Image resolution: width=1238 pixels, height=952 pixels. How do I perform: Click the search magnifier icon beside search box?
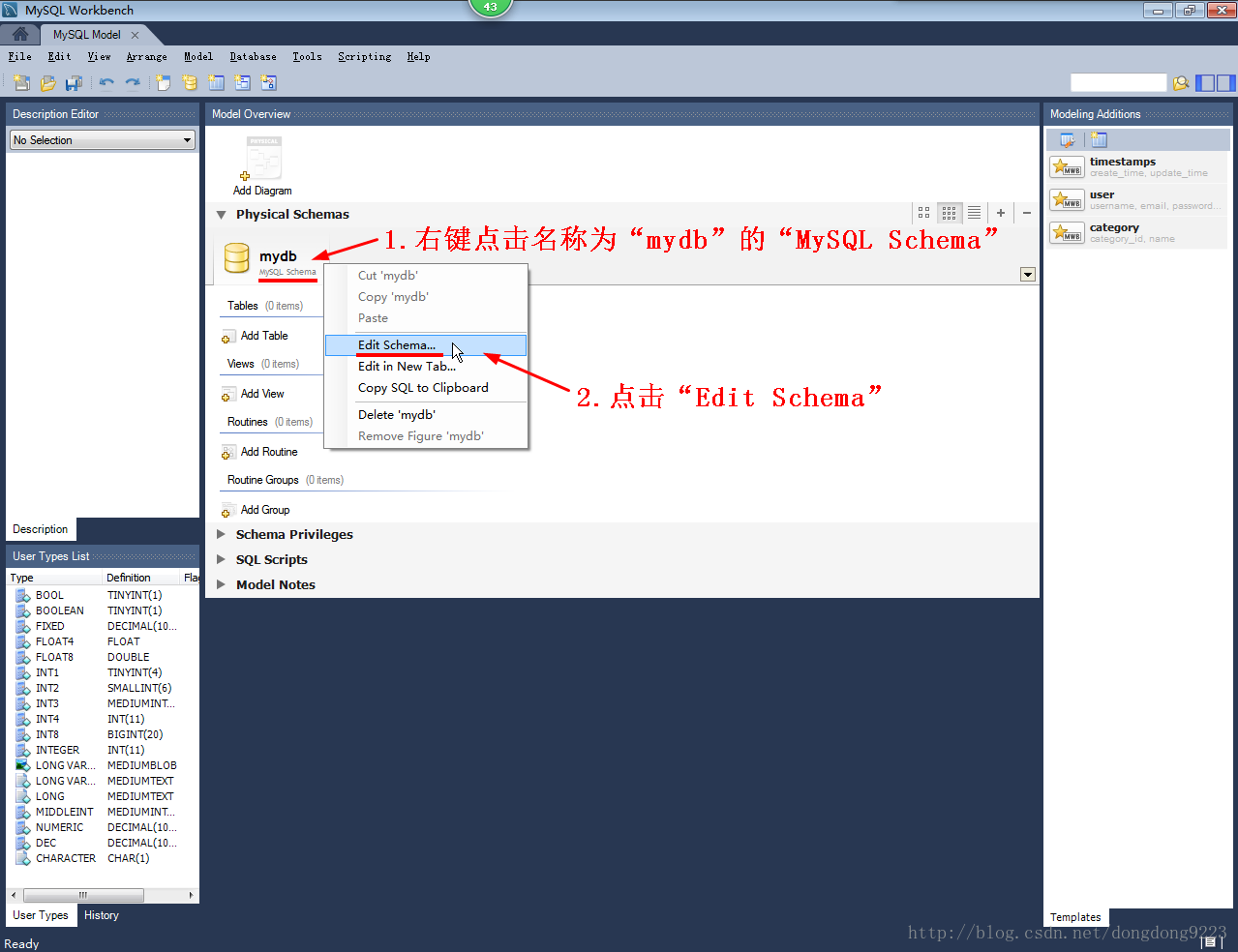point(1181,83)
